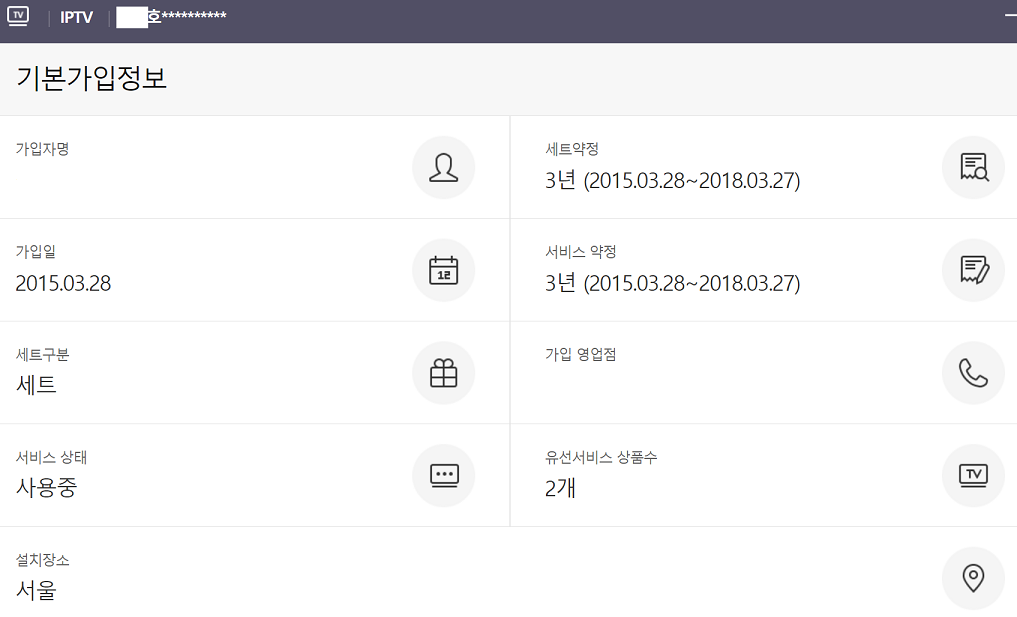Click the 3년 contract period under 세트약정
The height and width of the screenshot is (617, 1017).
coord(672,181)
